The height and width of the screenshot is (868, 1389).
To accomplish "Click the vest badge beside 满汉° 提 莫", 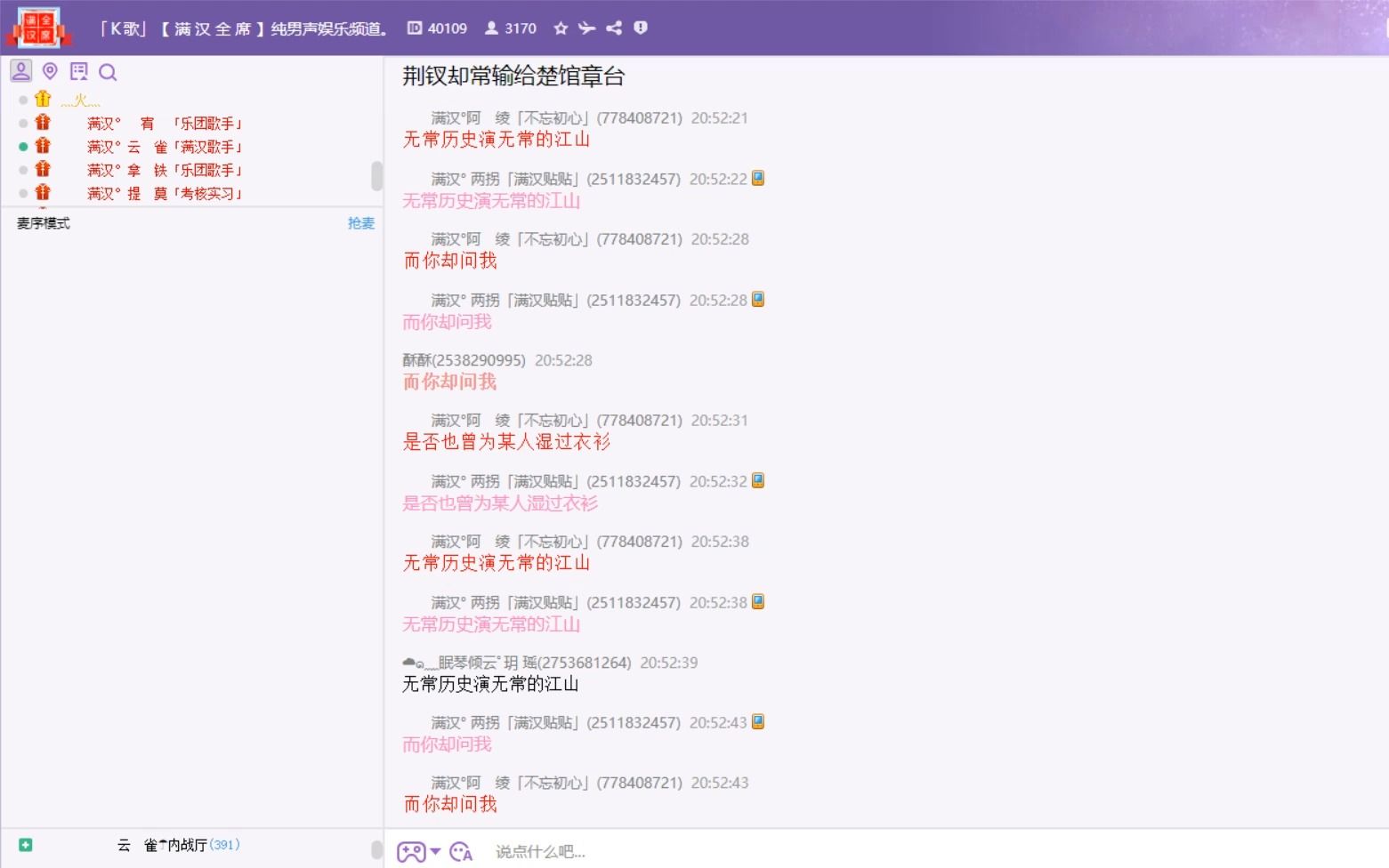I will click(43, 191).
